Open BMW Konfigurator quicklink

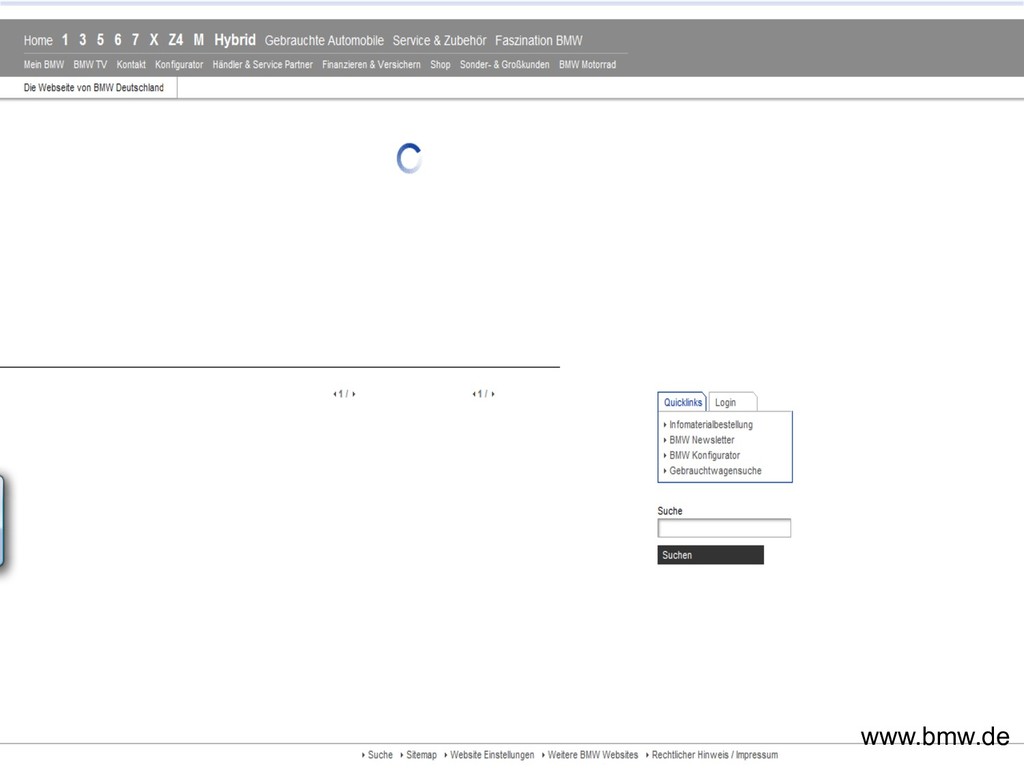tap(704, 455)
